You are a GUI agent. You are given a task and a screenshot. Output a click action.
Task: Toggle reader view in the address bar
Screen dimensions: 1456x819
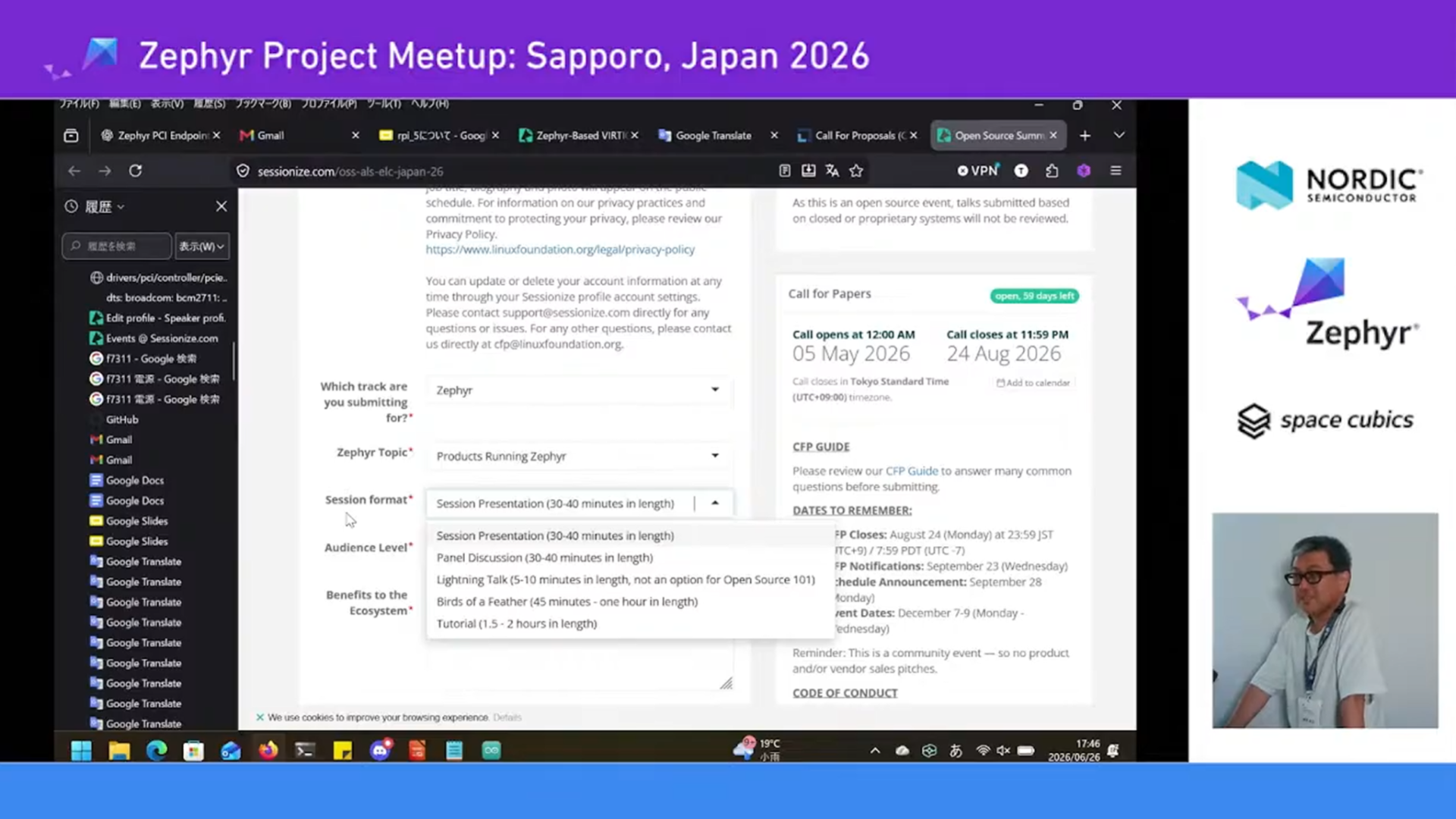[785, 171]
